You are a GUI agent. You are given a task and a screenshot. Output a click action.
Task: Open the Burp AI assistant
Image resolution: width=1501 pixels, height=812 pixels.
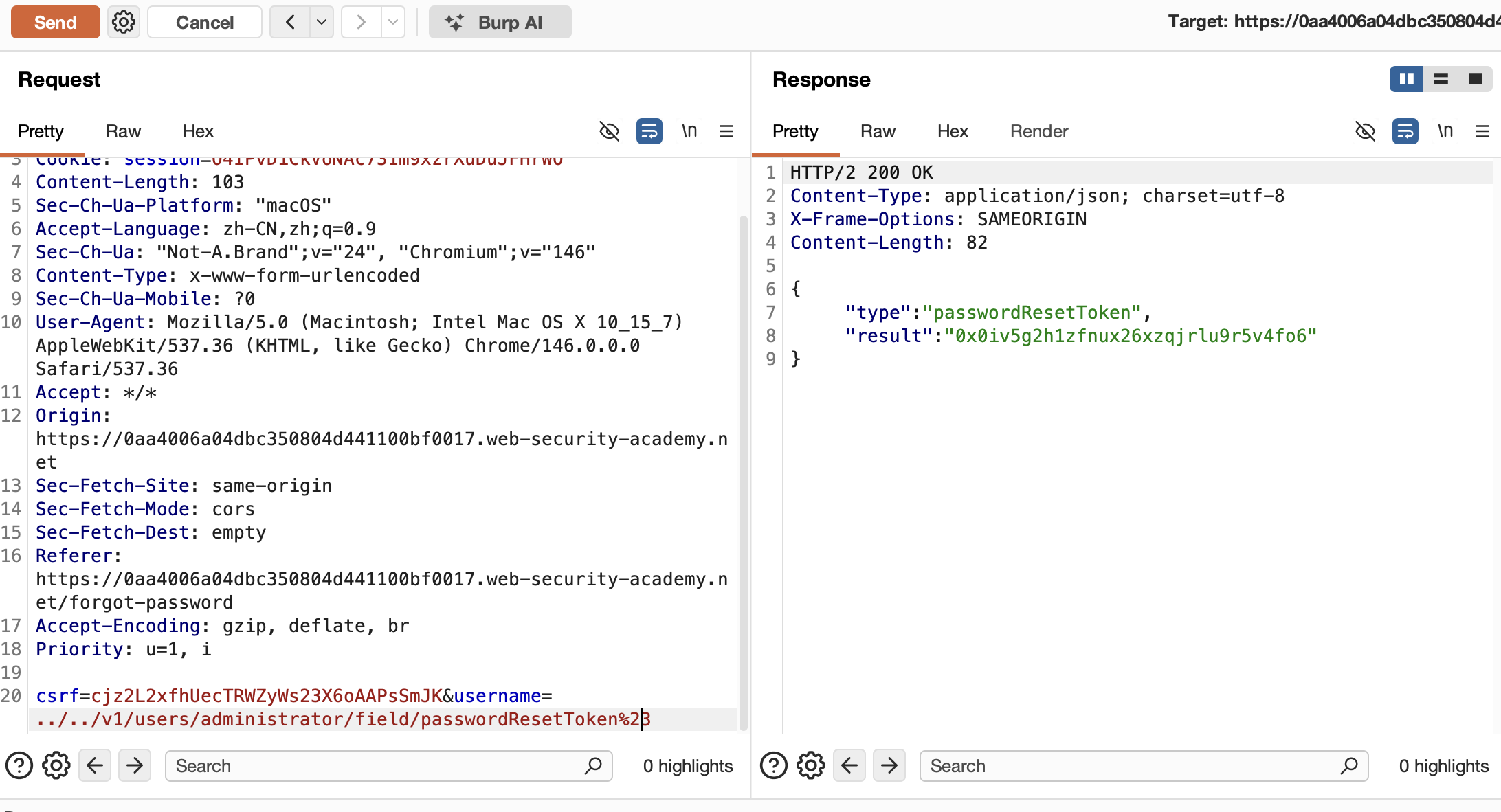[x=500, y=23]
